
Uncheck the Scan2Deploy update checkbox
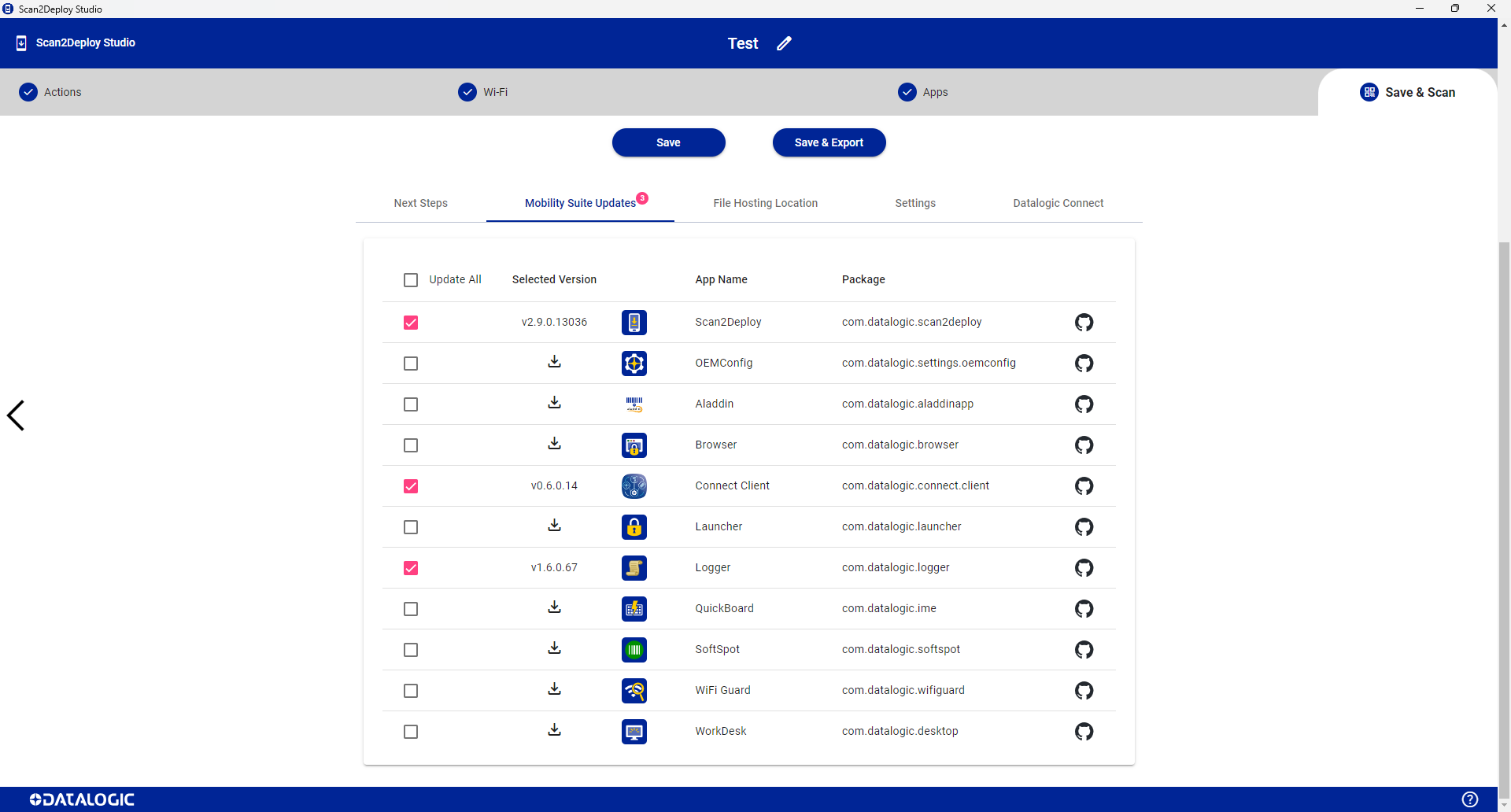coord(411,323)
